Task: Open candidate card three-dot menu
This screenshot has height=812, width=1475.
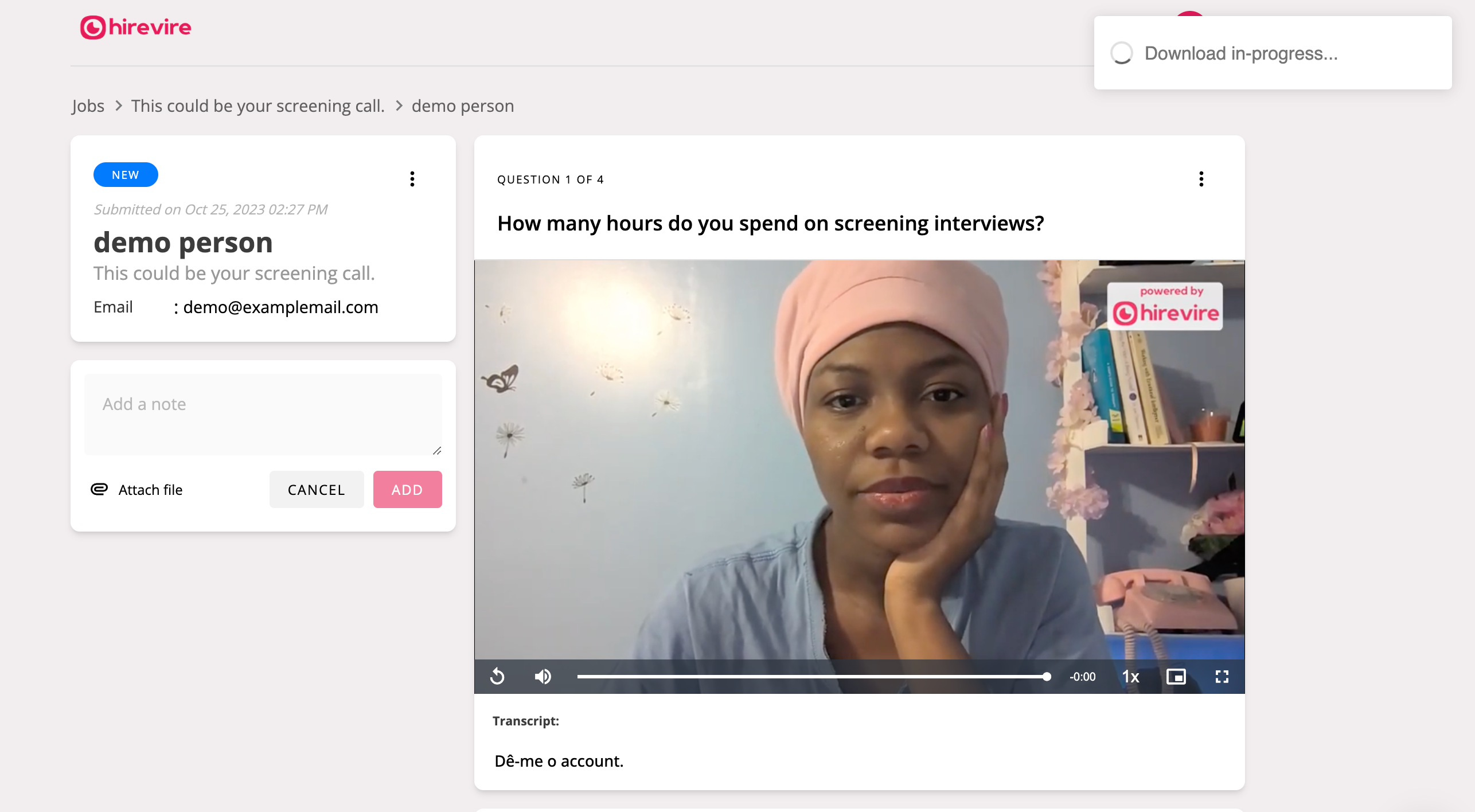Action: 412,179
